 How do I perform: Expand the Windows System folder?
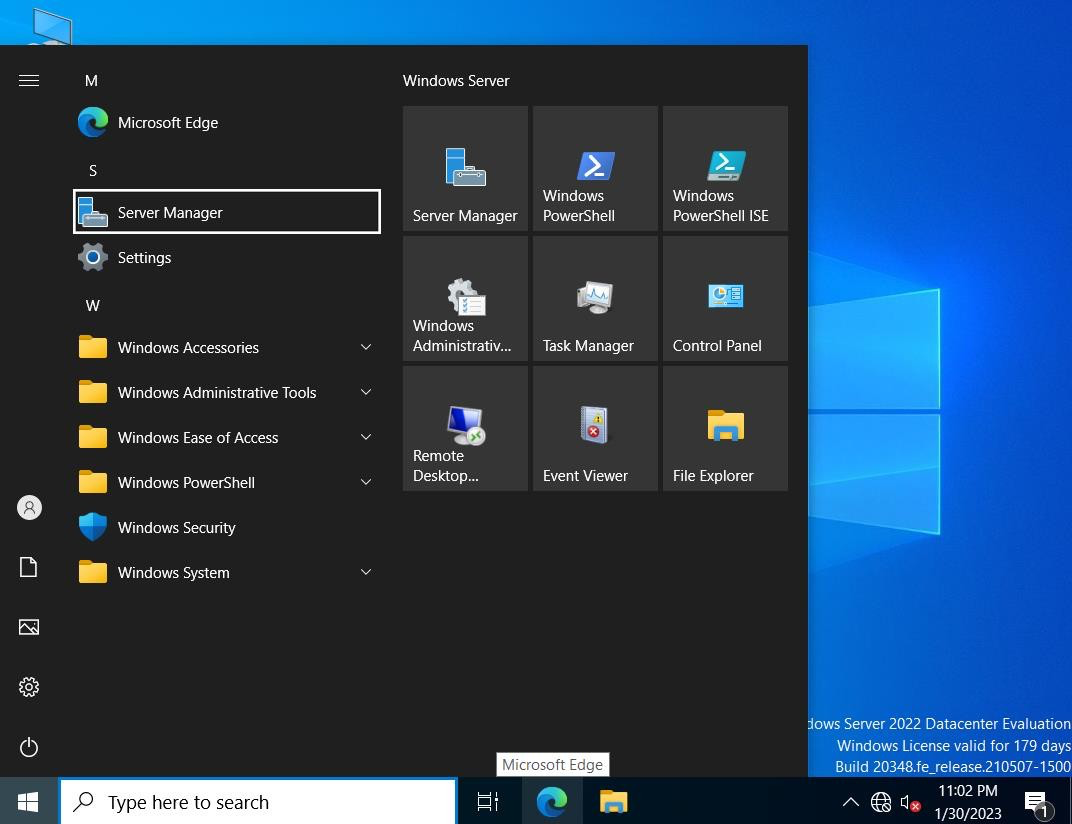226,572
